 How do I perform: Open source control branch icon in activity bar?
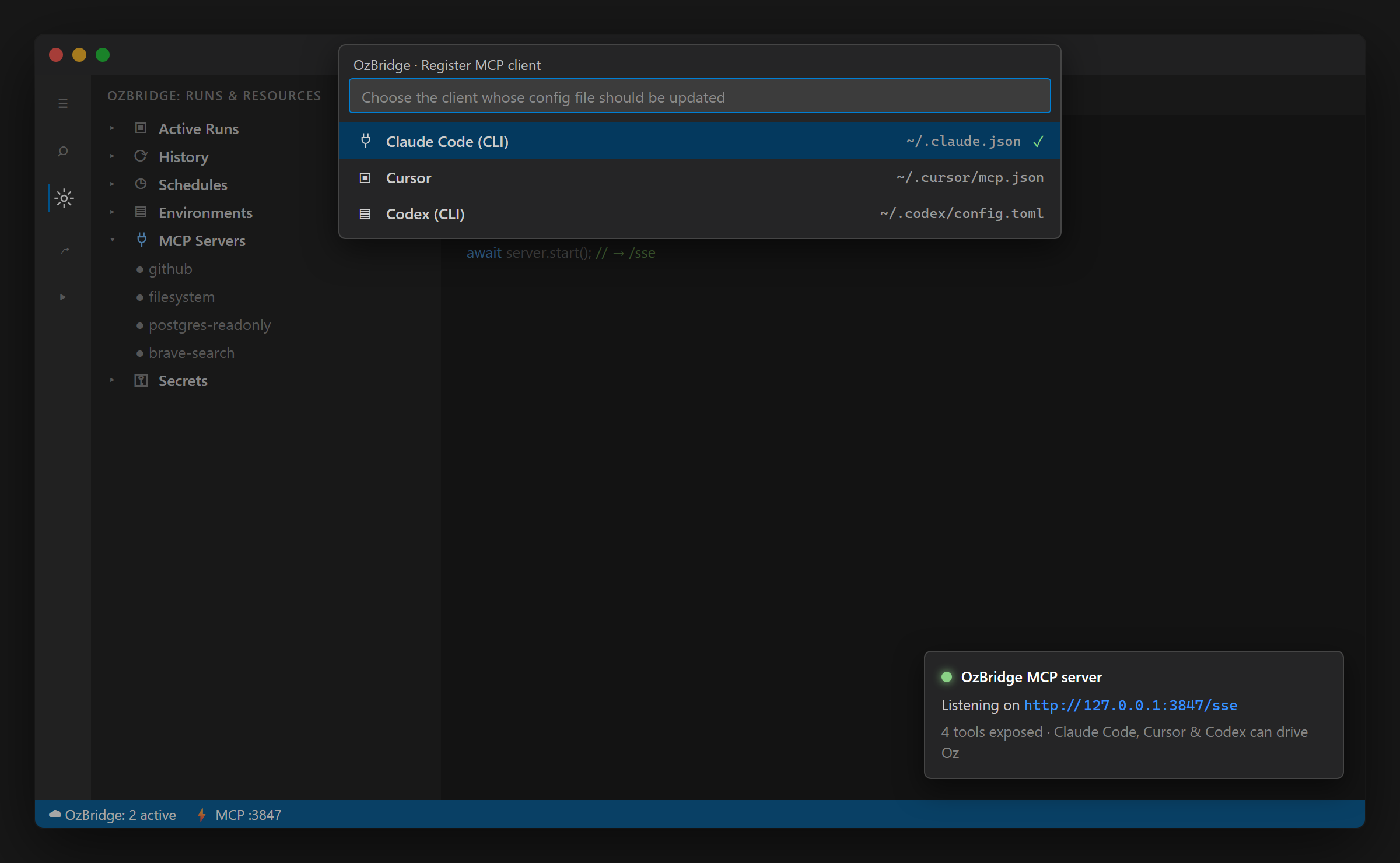[63, 251]
